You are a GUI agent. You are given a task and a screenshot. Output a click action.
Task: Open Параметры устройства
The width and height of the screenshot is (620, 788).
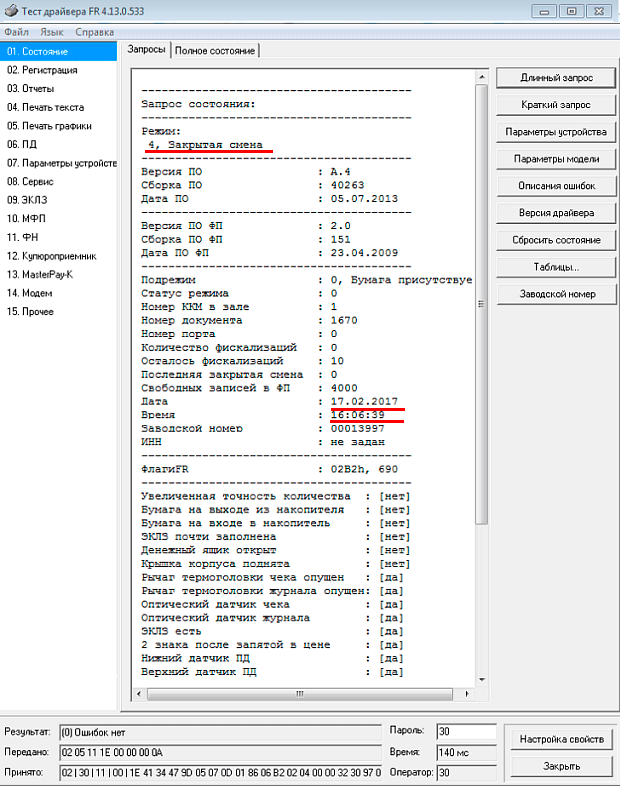(555, 132)
